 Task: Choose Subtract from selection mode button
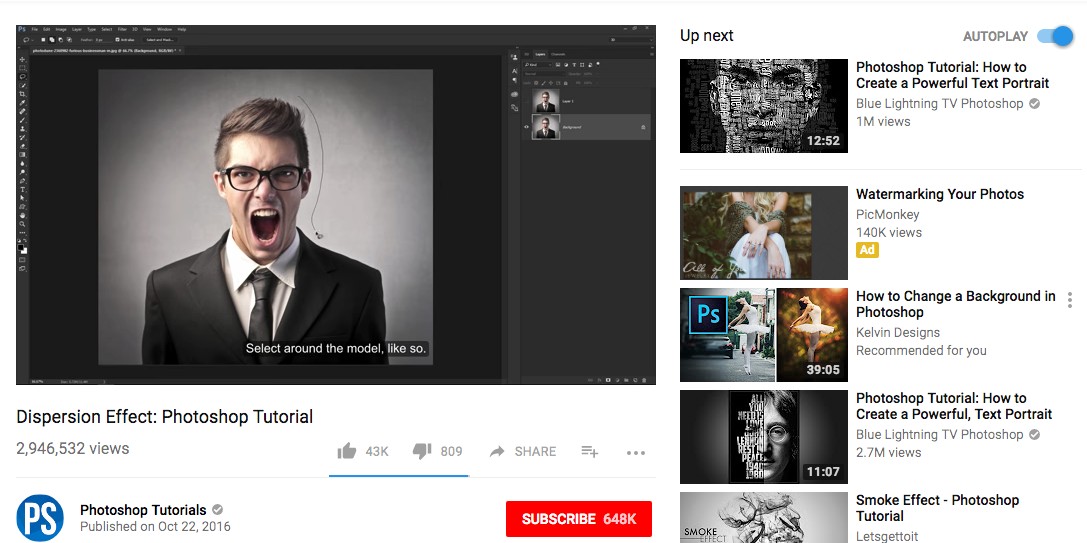(x=60, y=40)
